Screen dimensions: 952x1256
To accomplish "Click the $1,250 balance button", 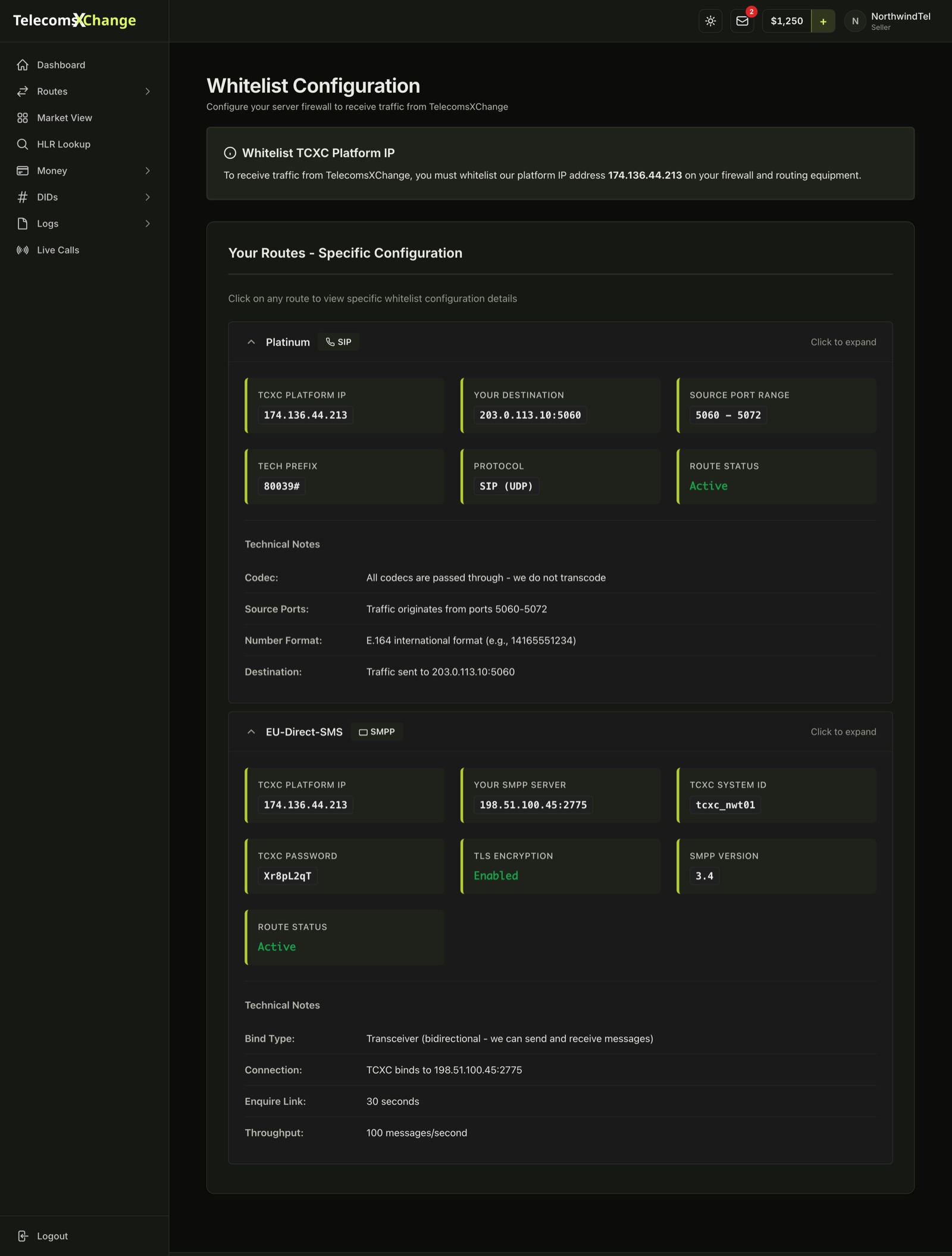I will [x=787, y=21].
